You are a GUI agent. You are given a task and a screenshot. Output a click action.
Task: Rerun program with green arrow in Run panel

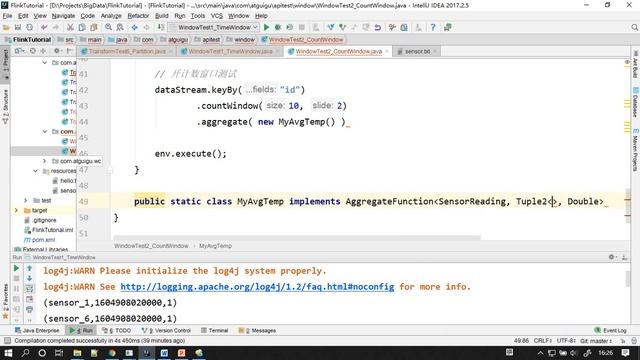pos(16,268)
